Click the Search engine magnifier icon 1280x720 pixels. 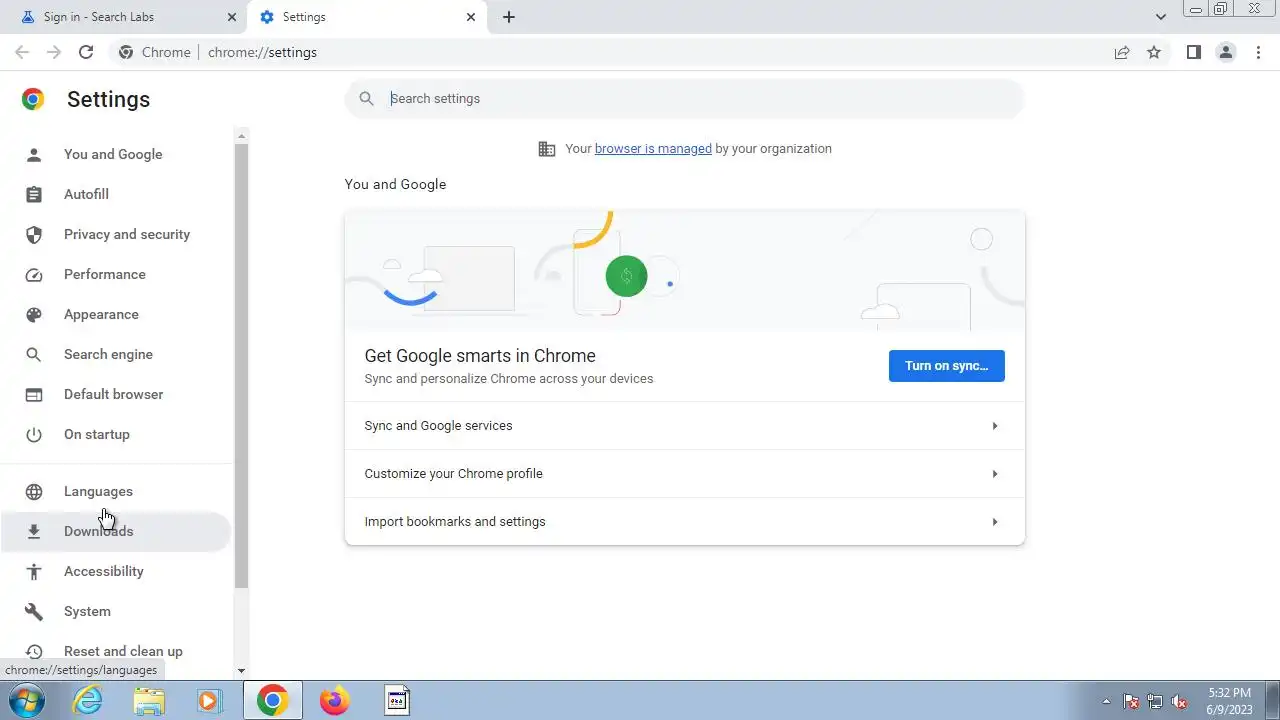tap(34, 354)
